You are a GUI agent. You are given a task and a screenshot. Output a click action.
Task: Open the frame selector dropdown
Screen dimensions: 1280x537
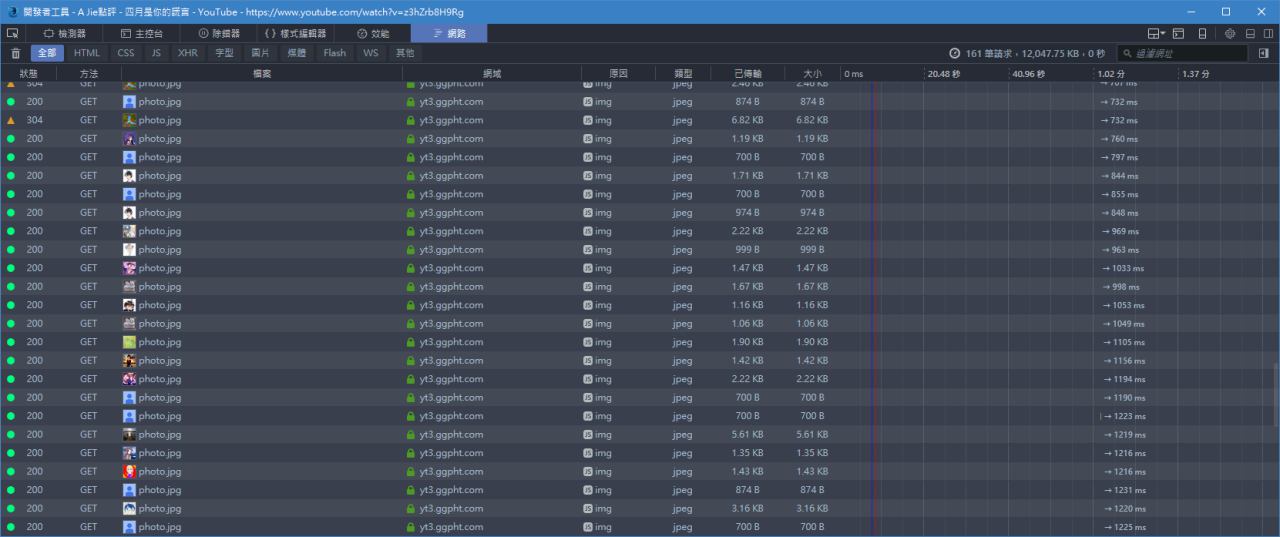[1156, 33]
